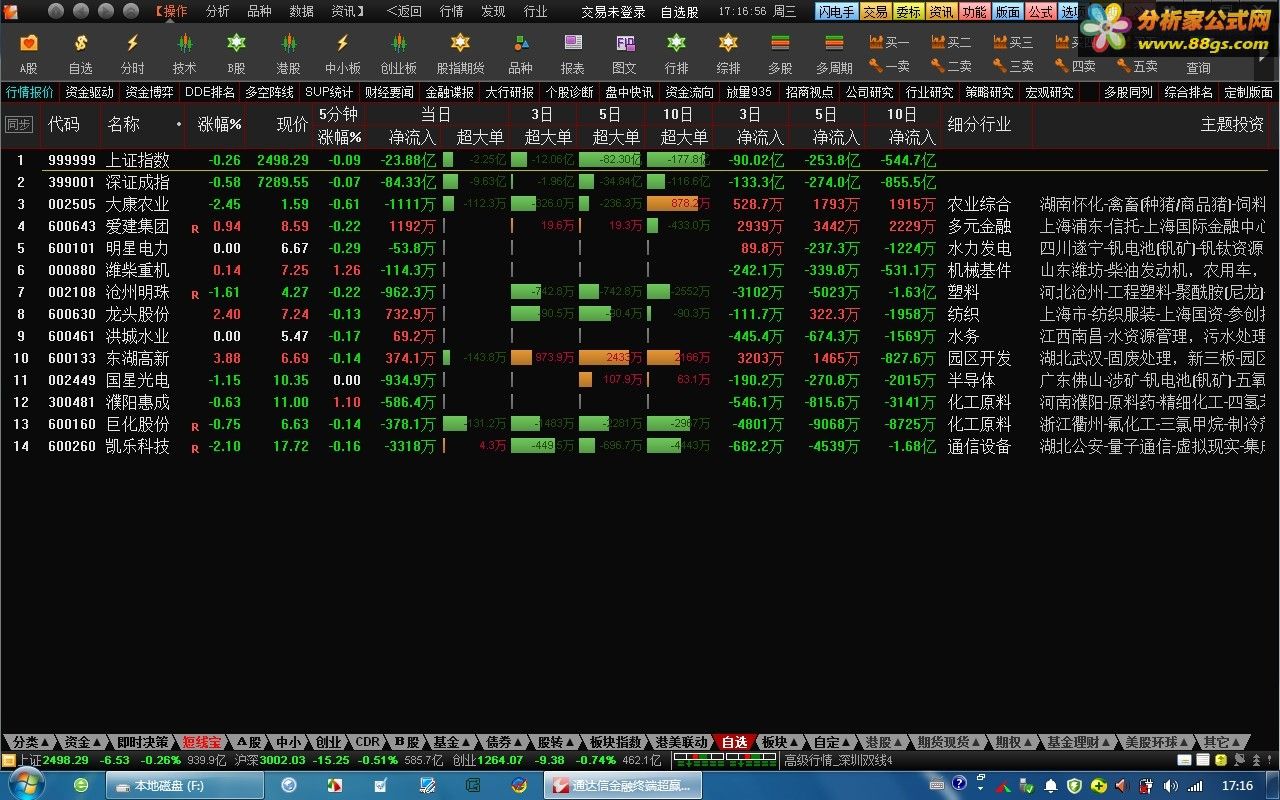The image size is (1280, 800).
Task: Open the 发现 menu item
Action: 493,12
